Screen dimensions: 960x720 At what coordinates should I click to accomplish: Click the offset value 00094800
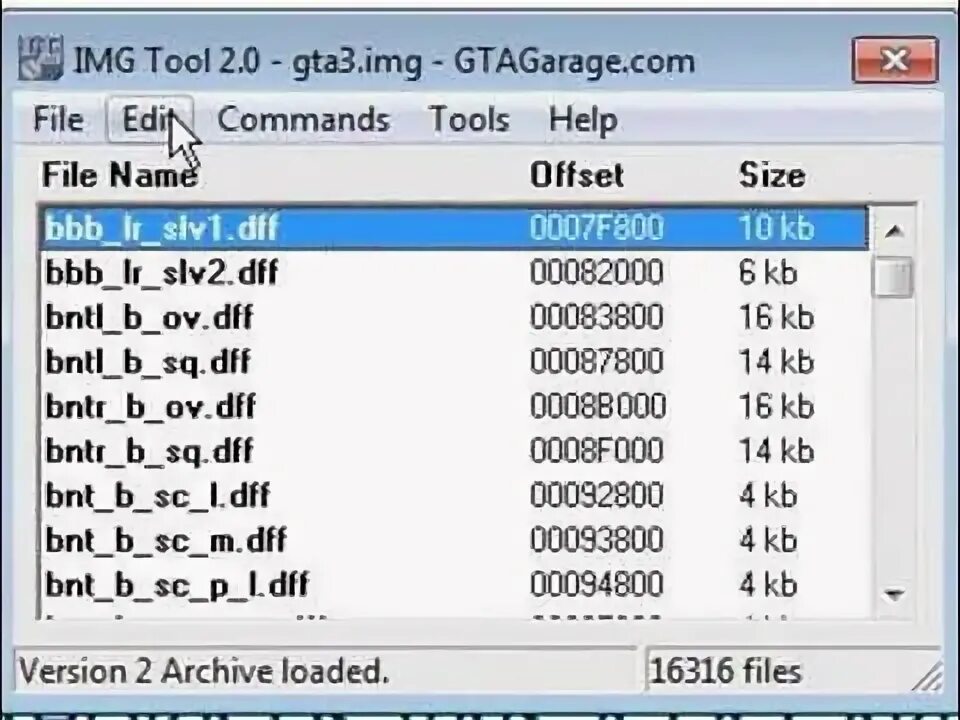[597, 585]
